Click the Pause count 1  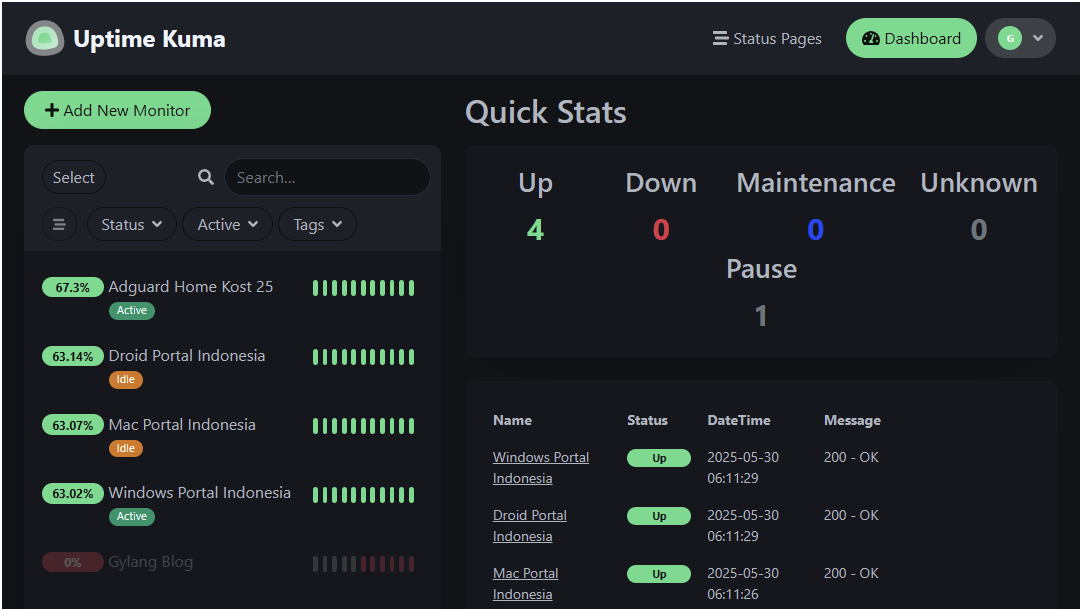pos(761,316)
